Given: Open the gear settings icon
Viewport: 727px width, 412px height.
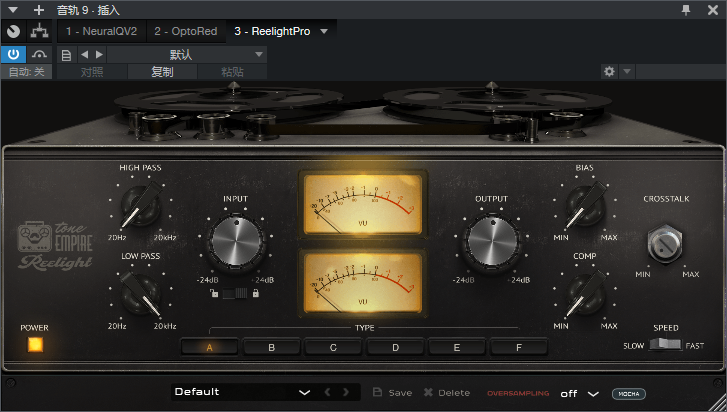Looking at the screenshot, I should 609,71.
